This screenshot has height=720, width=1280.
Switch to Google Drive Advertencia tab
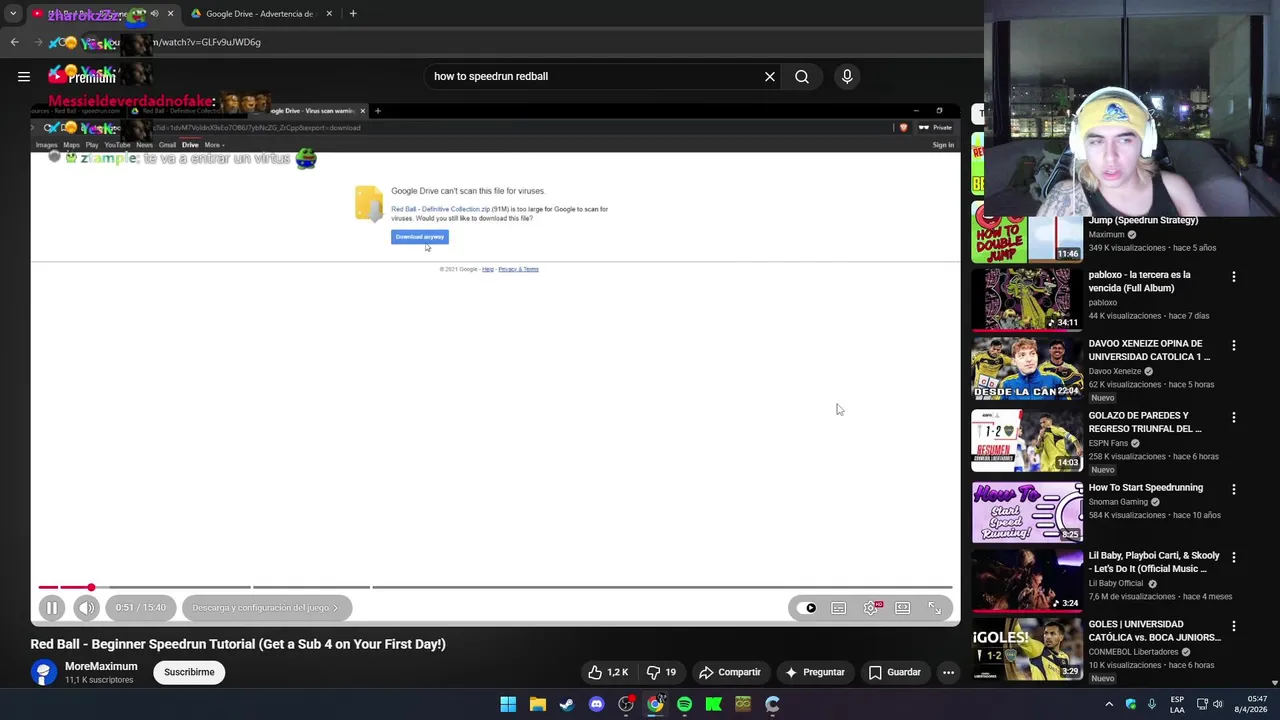(x=261, y=14)
